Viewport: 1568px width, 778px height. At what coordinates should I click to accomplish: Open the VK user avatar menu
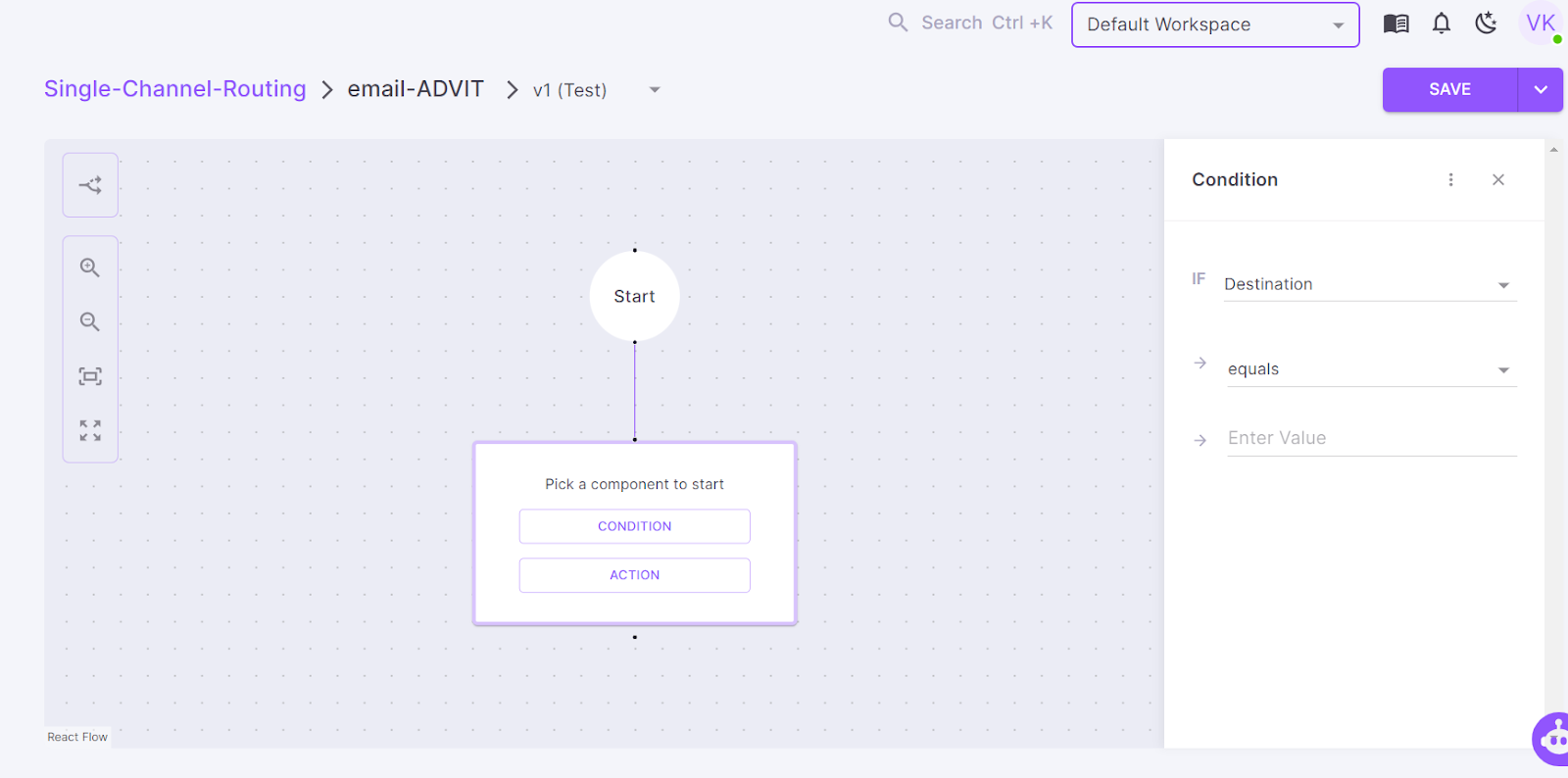click(1541, 24)
